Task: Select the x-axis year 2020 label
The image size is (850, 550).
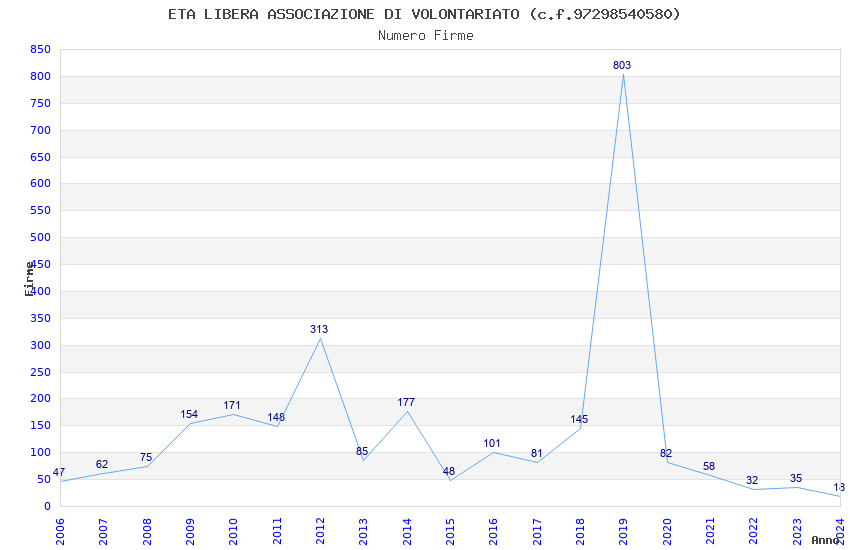Action: coord(667,532)
